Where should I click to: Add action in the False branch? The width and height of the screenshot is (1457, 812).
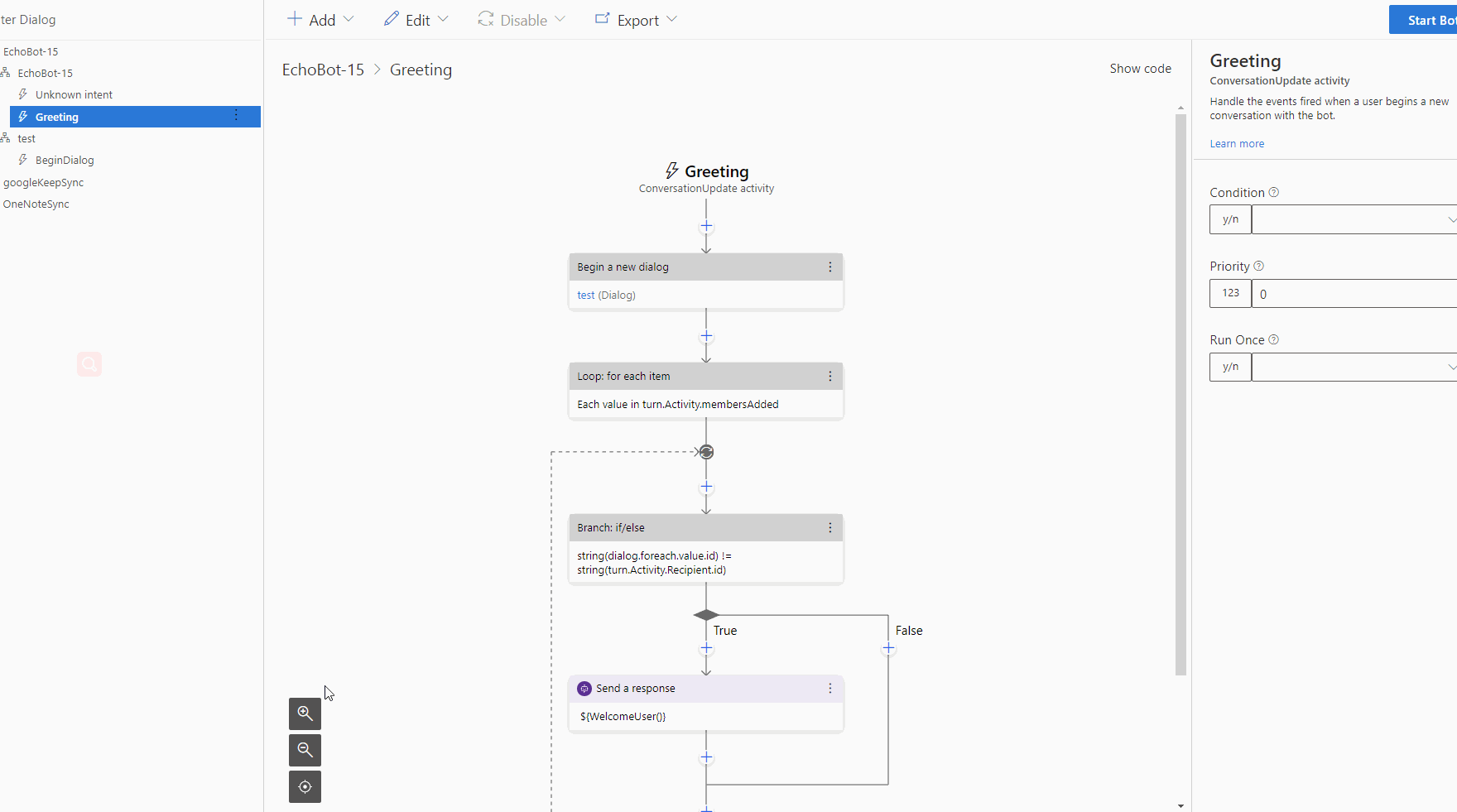tap(888, 649)
